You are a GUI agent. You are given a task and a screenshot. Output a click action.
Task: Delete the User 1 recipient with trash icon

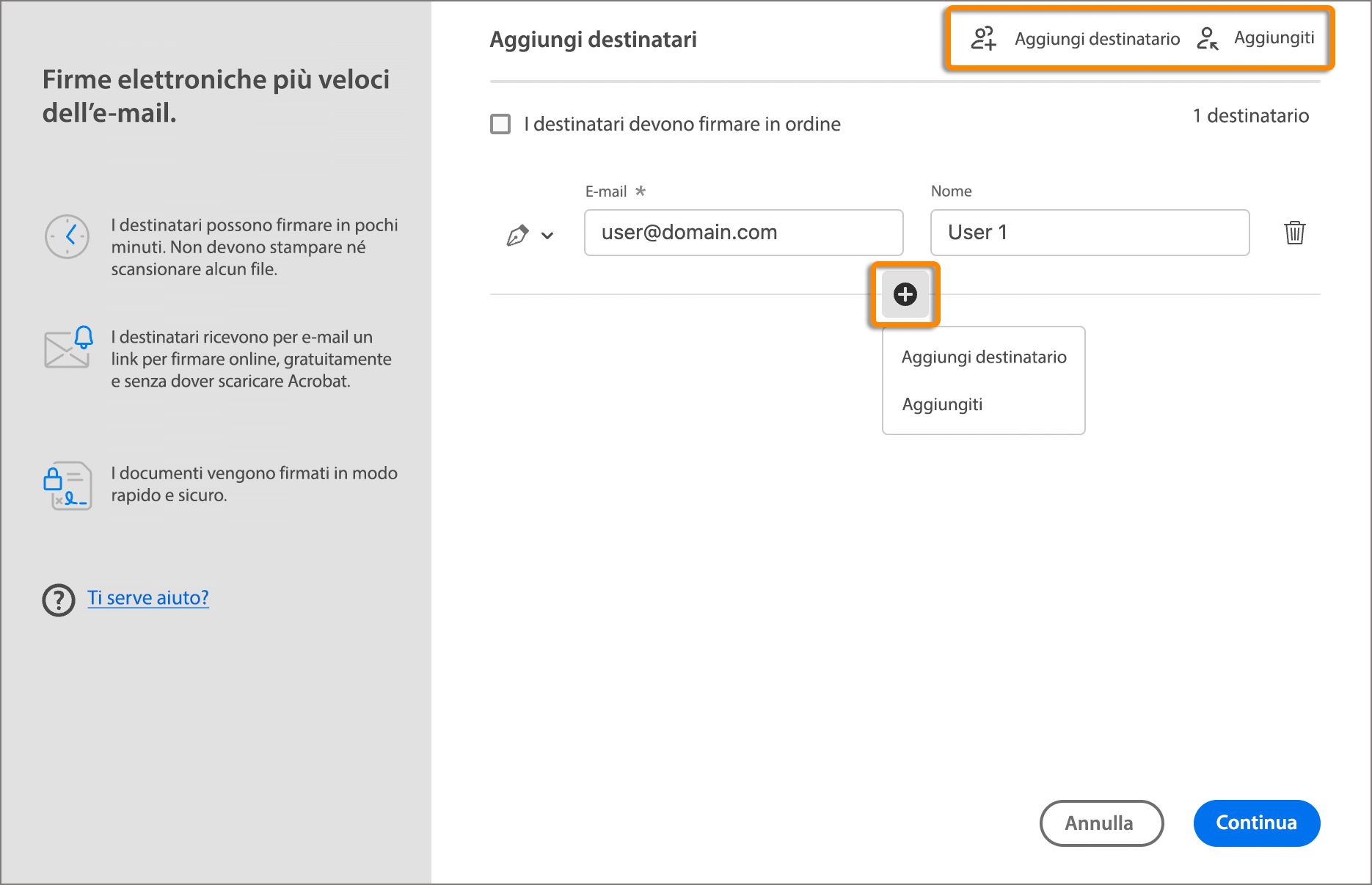[1294, 233]
